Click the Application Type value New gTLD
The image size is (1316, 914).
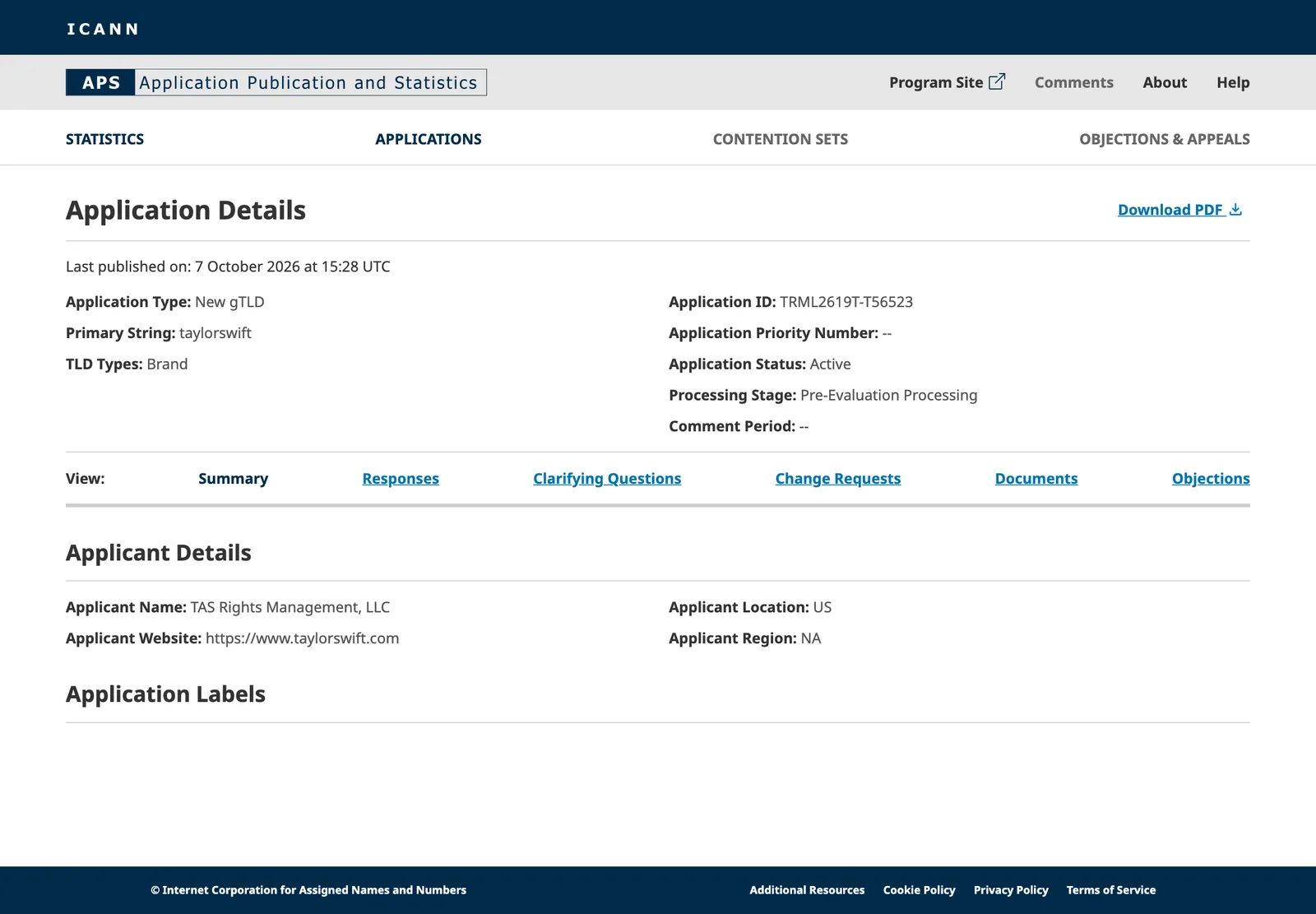tap(229, 302)
